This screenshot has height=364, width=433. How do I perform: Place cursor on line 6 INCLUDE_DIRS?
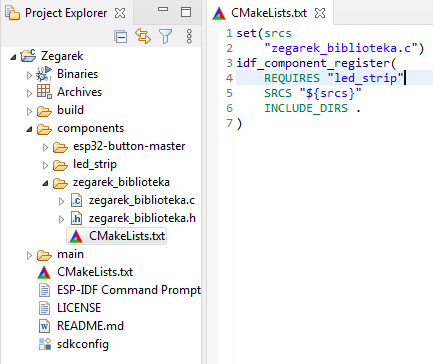pos(306,108)
